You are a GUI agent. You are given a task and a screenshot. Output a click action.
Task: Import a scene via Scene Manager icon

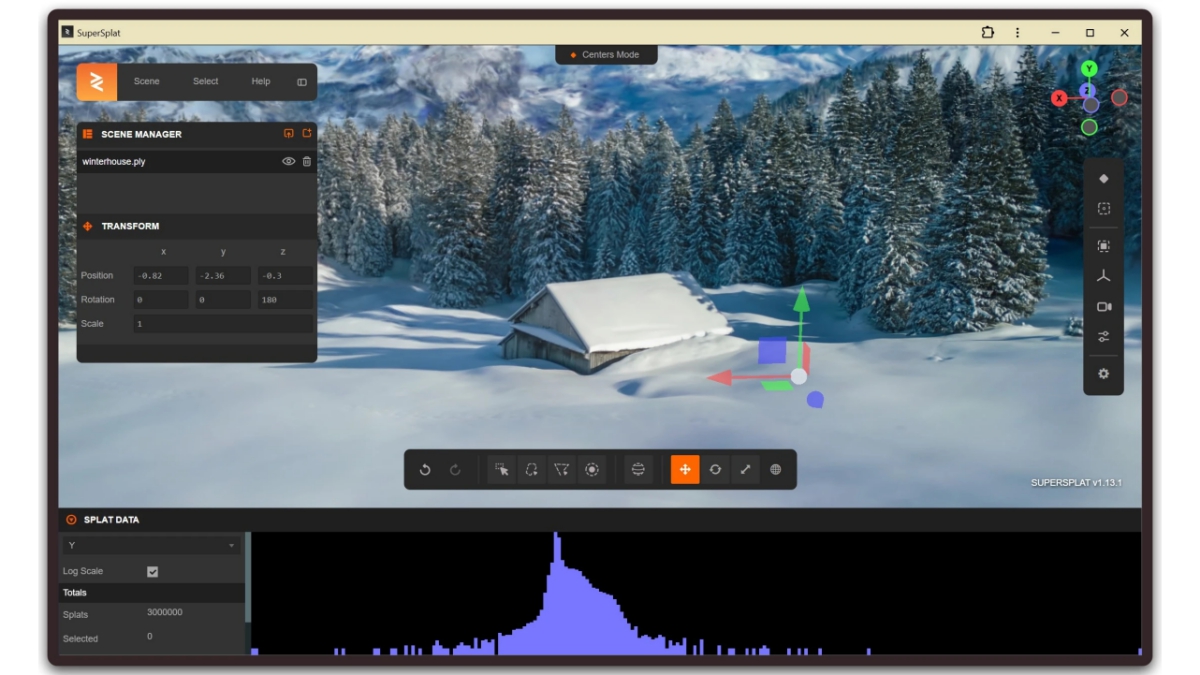click(x=289, y=133)
